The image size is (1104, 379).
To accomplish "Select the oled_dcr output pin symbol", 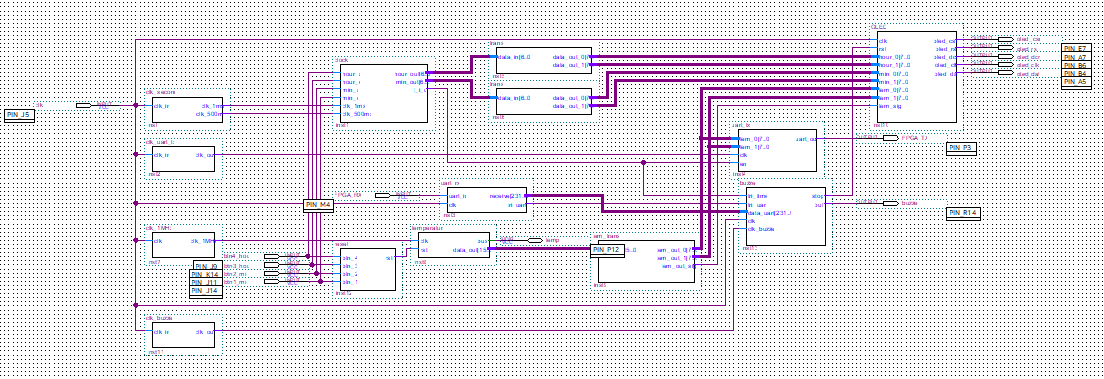I will pyautogui.click(x=1005, y=56).
